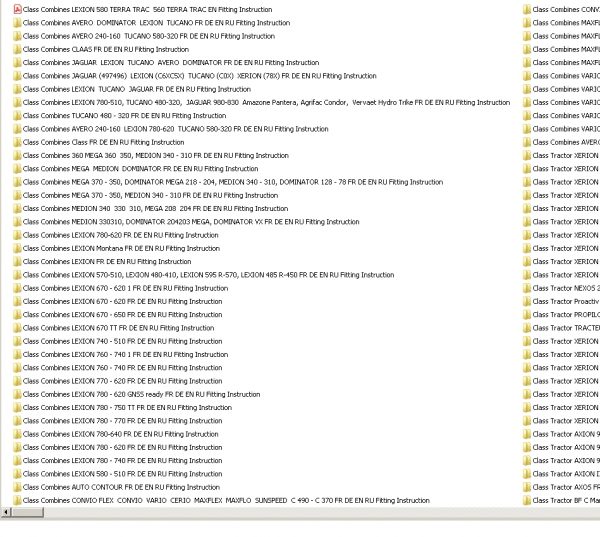Select 'Class Combines CONV' truncated entry in right column

click(x=566, y=9)
